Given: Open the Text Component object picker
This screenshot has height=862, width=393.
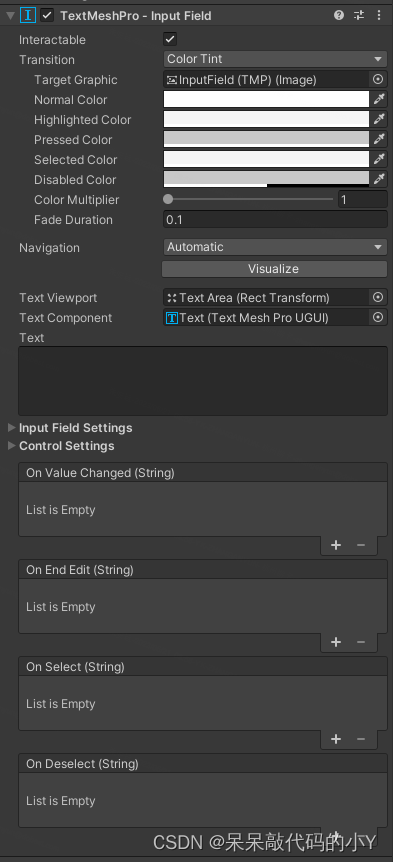Looking at the screenshot, I should tap(378, 317).
